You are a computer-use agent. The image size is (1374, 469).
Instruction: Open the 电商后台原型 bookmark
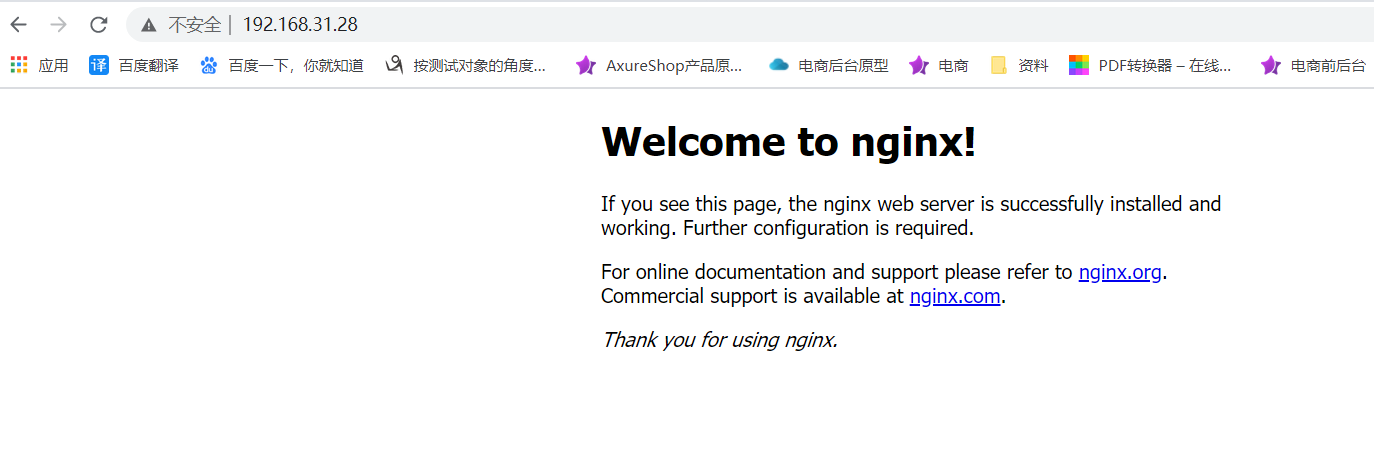pyautogui.click(x=828, y=65)
